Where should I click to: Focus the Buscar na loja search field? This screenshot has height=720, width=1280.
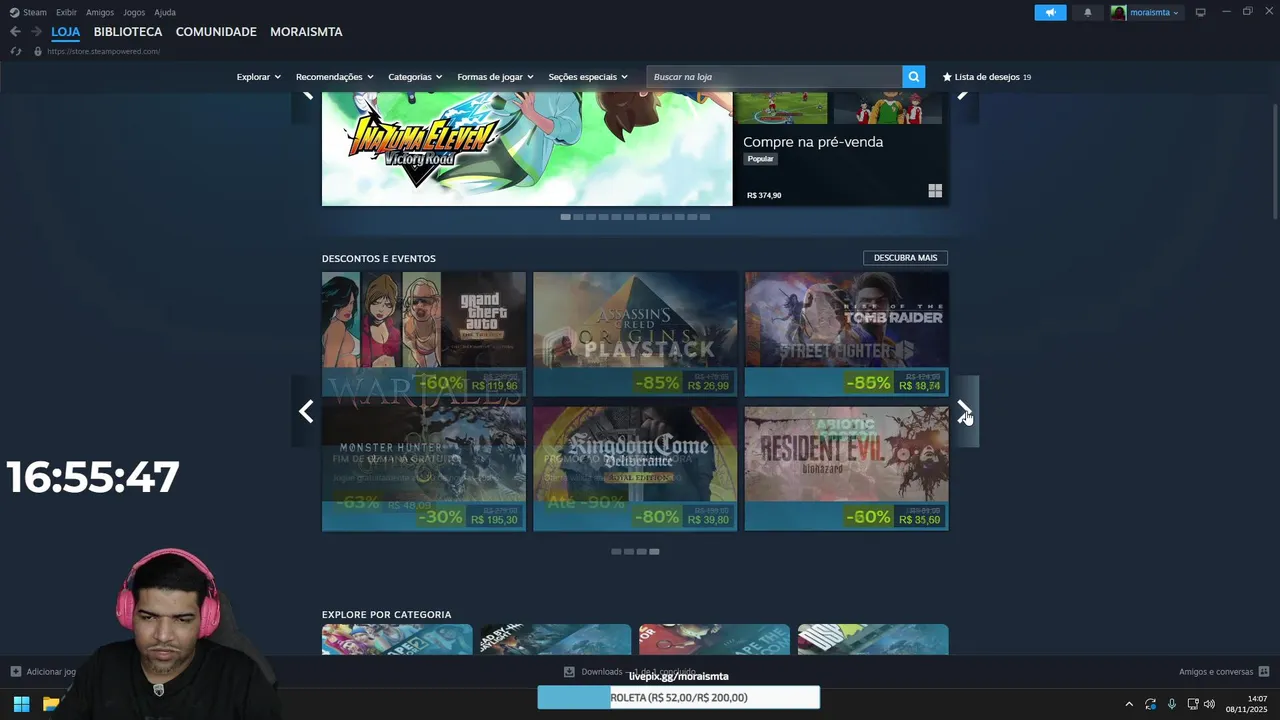tap(775, 77)
